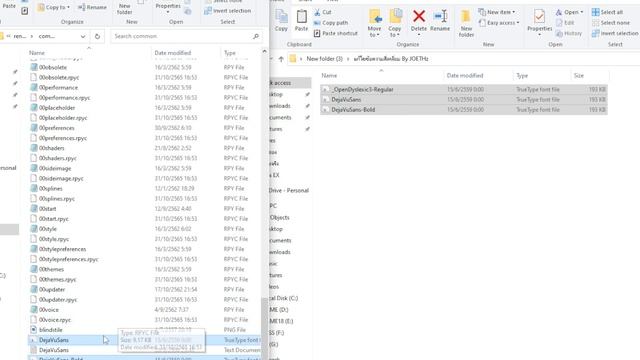Click the red Delete icon
Screen dimensions: 640x360
click(x=419, y=16)
